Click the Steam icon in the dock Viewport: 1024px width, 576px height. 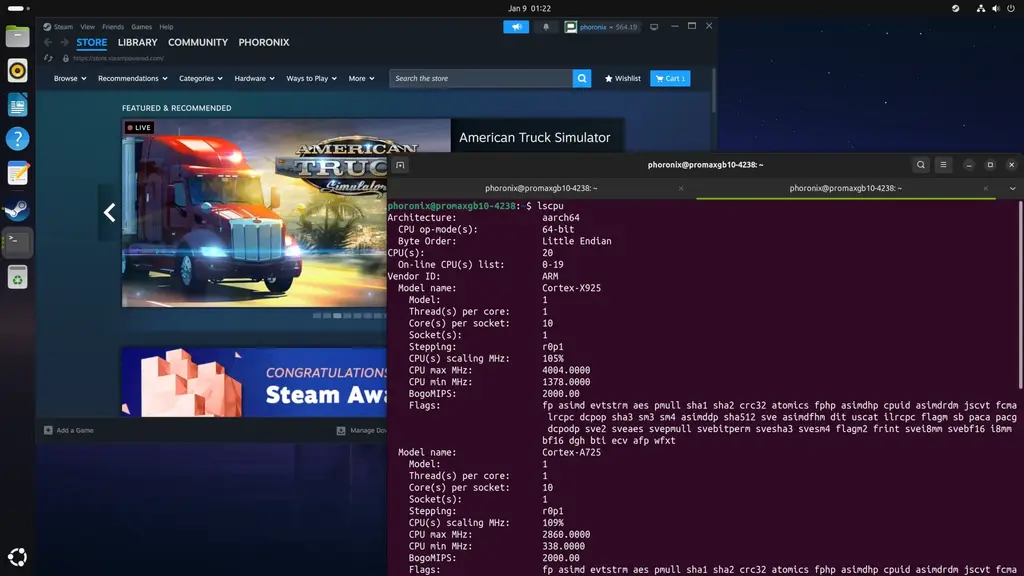click(x=18, y=209)
